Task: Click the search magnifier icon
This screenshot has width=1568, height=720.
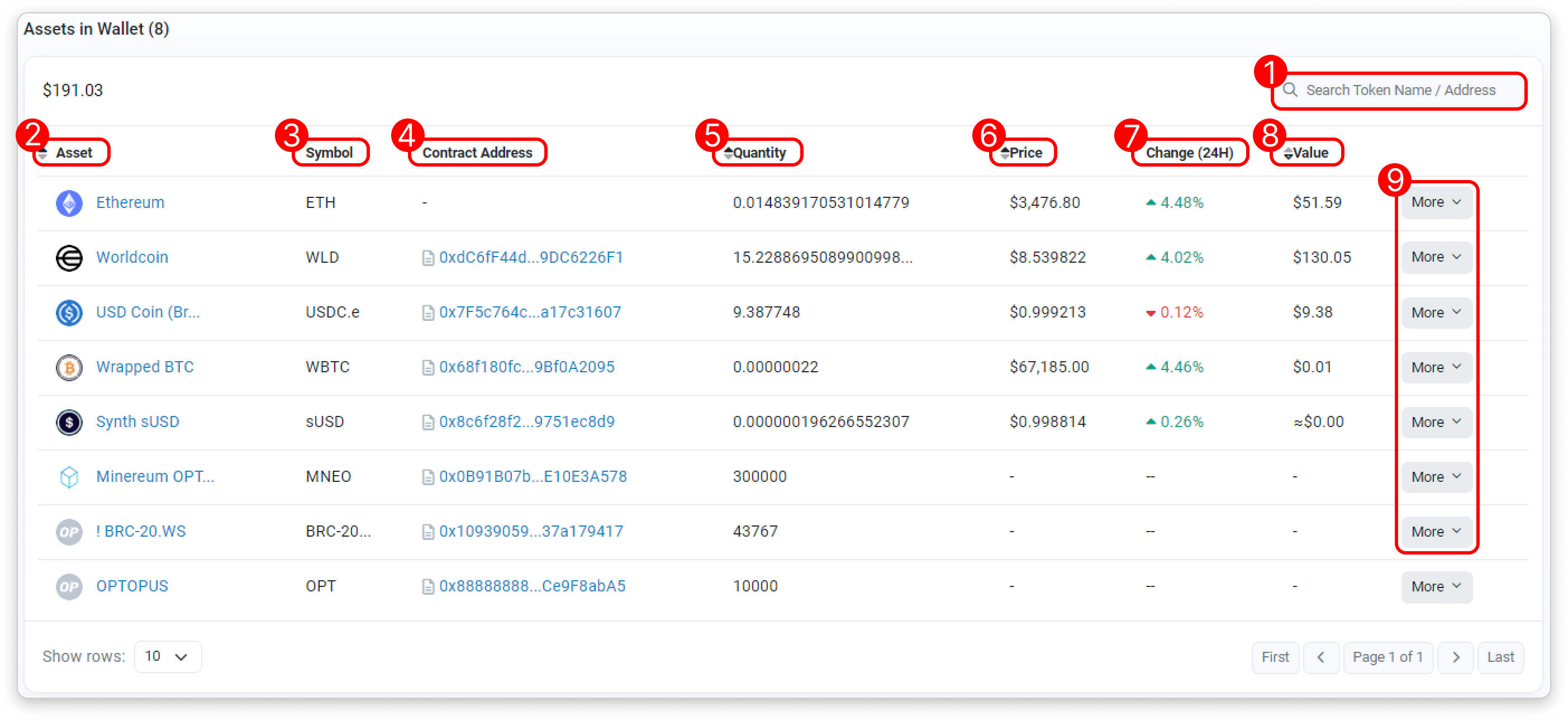Action: click(x=1289, y=90)
